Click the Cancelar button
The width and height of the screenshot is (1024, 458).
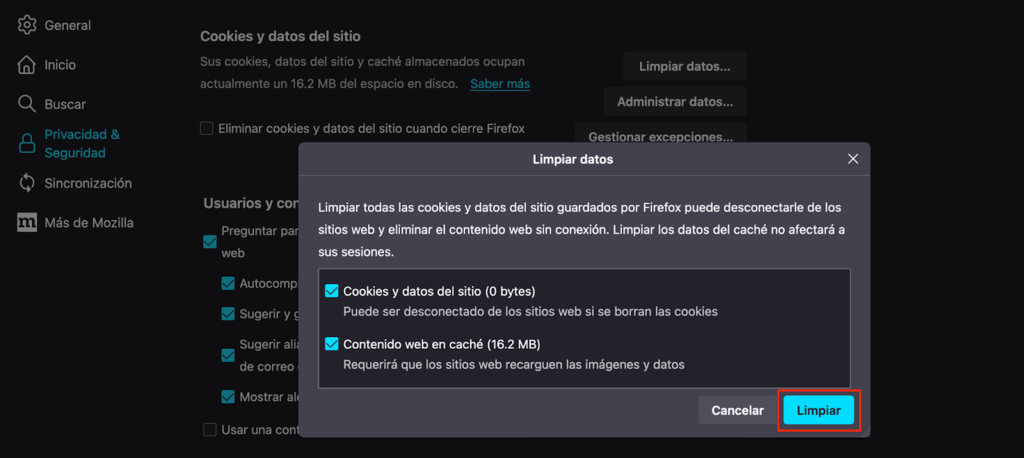click(737, 410)
